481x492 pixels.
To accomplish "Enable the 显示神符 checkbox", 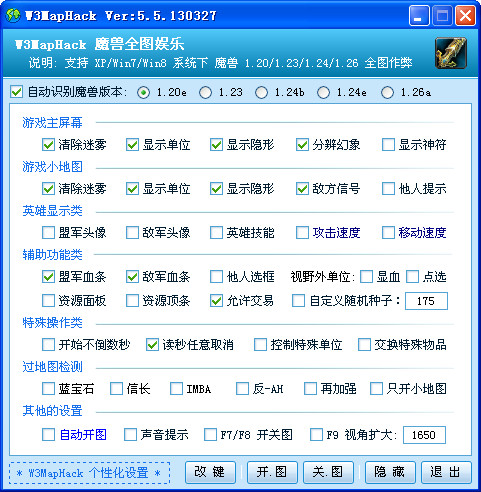I will click(x=388, y=145).
